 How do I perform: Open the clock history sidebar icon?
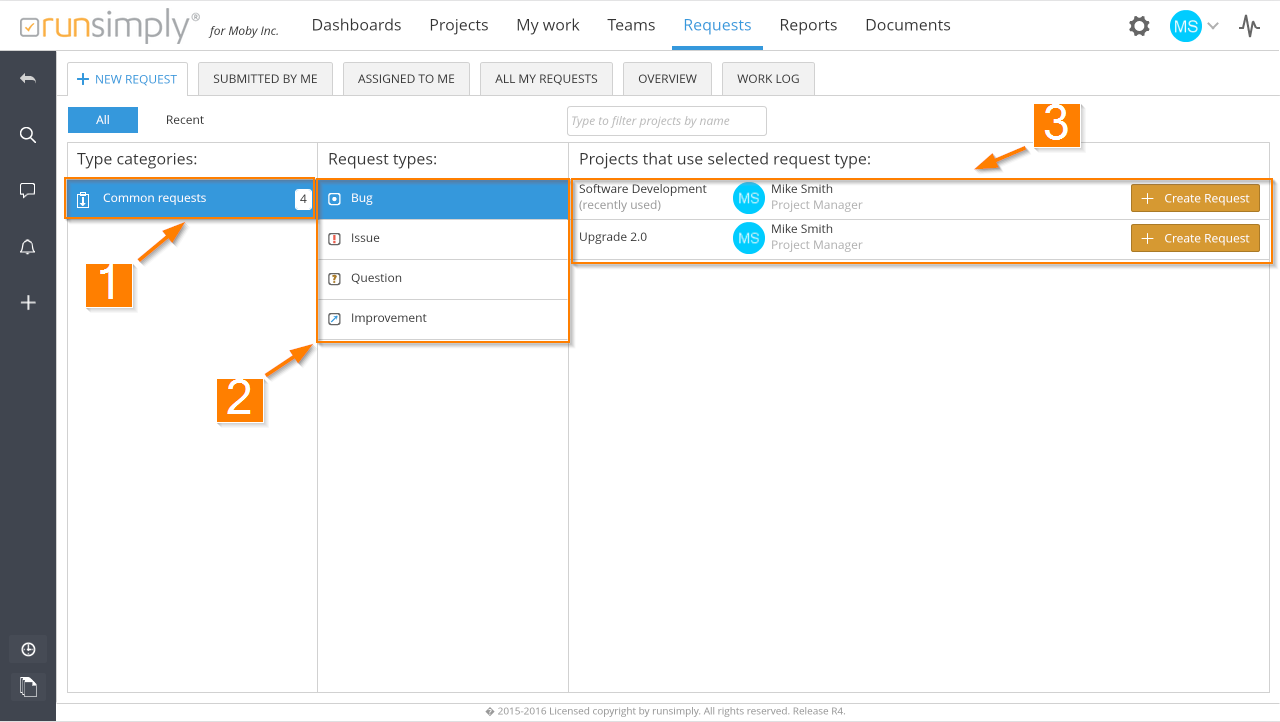pyautogui.click(x=28, y=650)
